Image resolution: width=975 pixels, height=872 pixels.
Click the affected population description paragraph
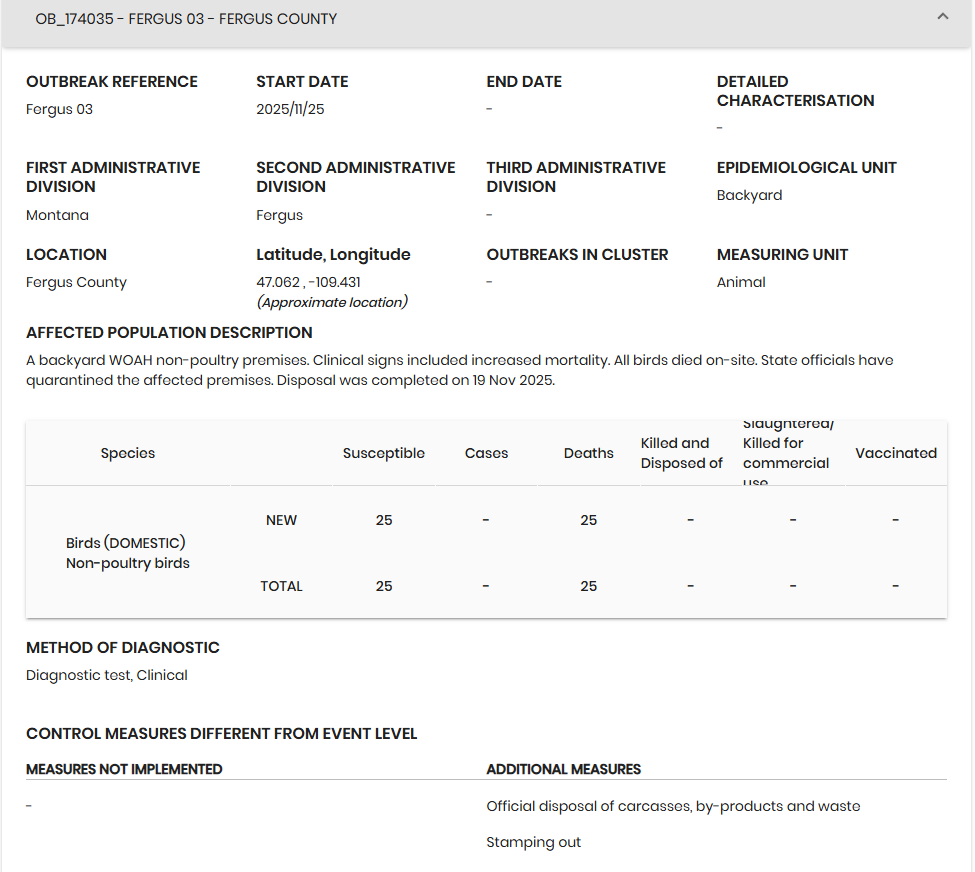click(x=459, y=370)
